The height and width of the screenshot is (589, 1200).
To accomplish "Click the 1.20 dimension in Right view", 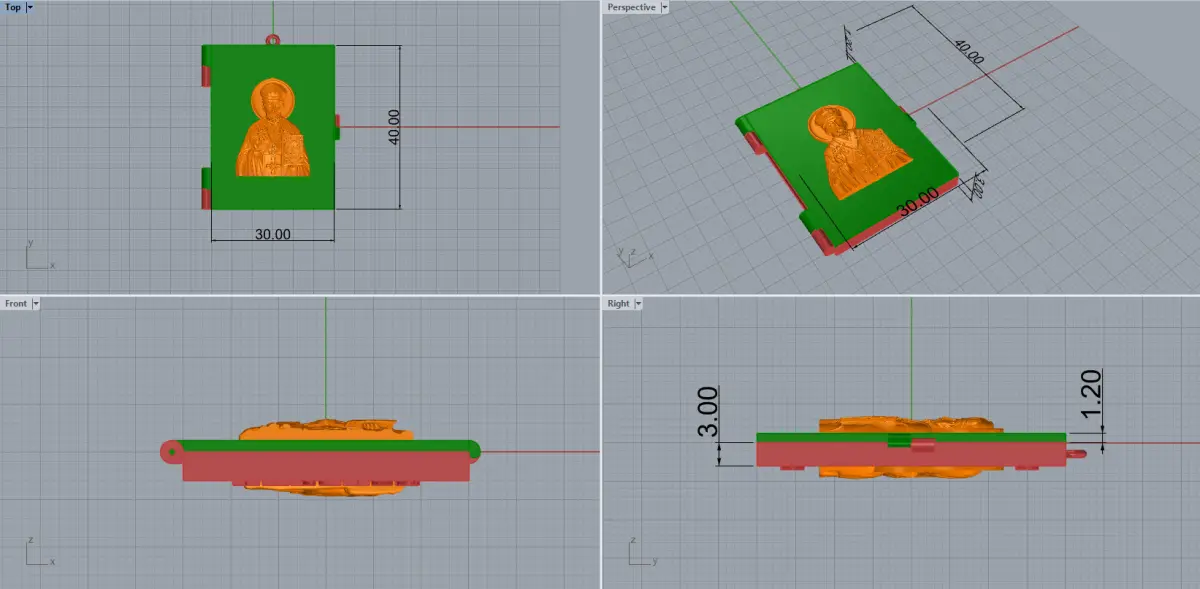I will (x=1092, y=394).
